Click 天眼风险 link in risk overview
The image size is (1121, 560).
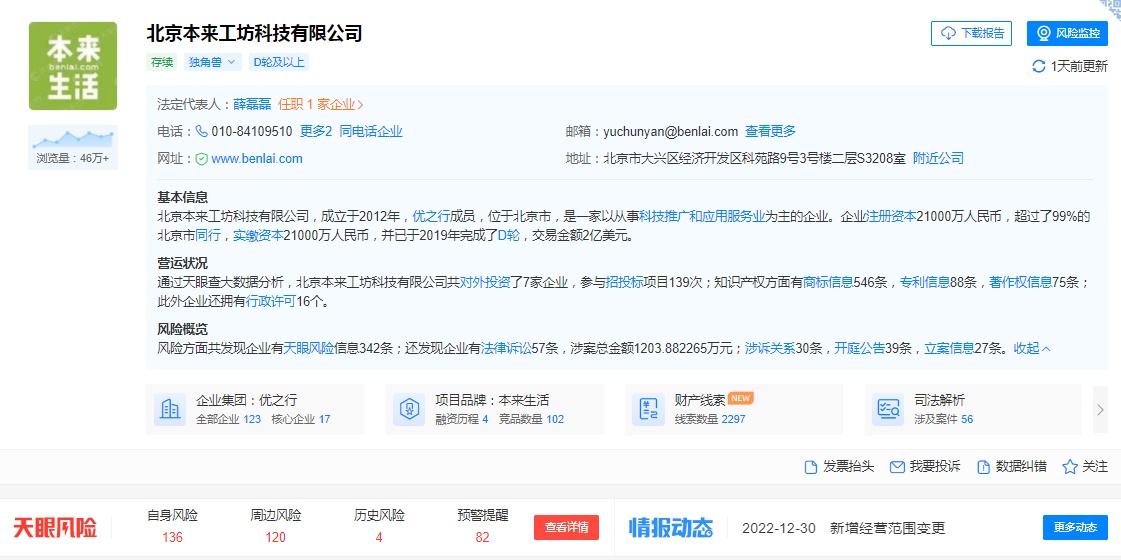coord(309,349)
